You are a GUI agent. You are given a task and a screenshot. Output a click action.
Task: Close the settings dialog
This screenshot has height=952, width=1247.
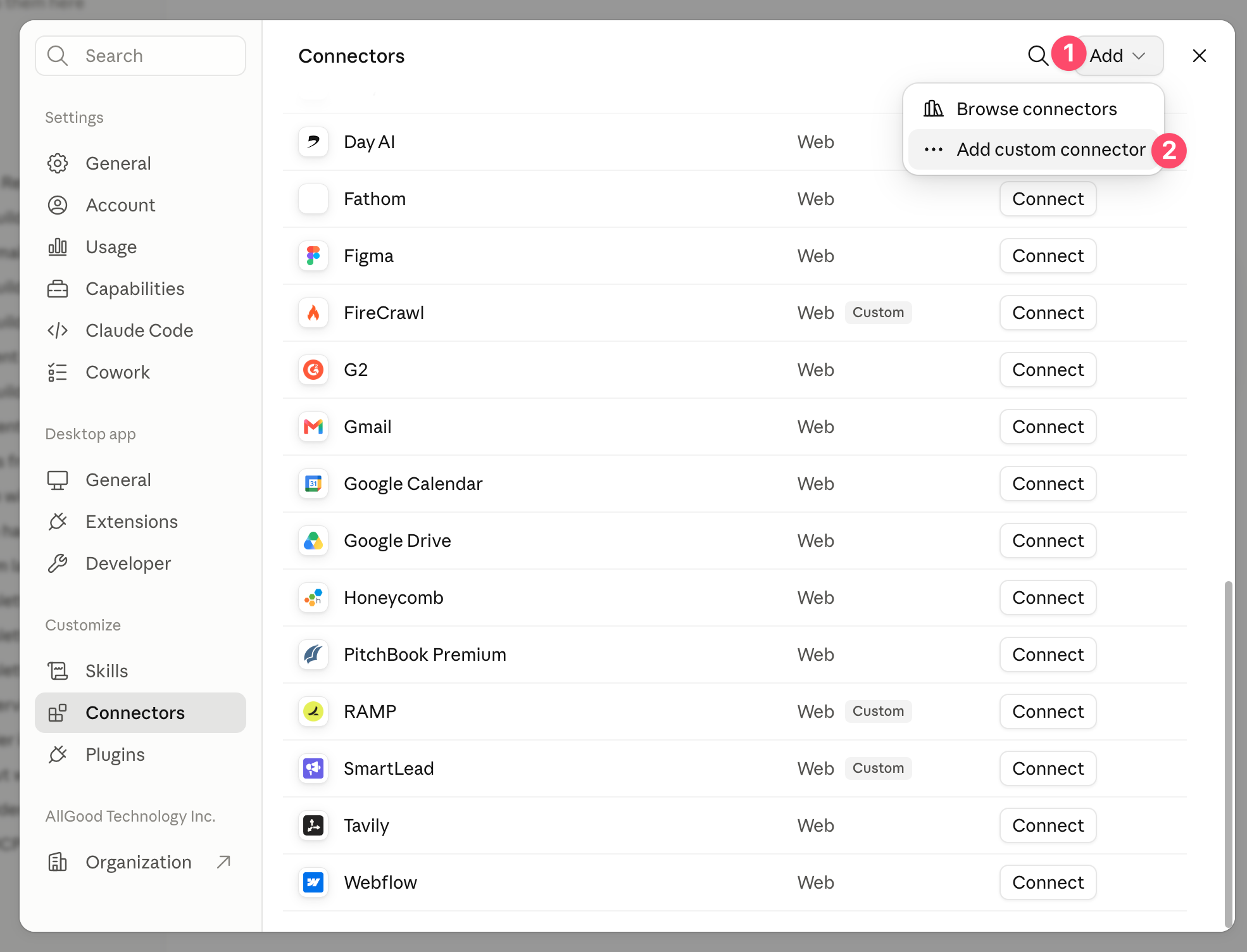tap(1199, 56)
